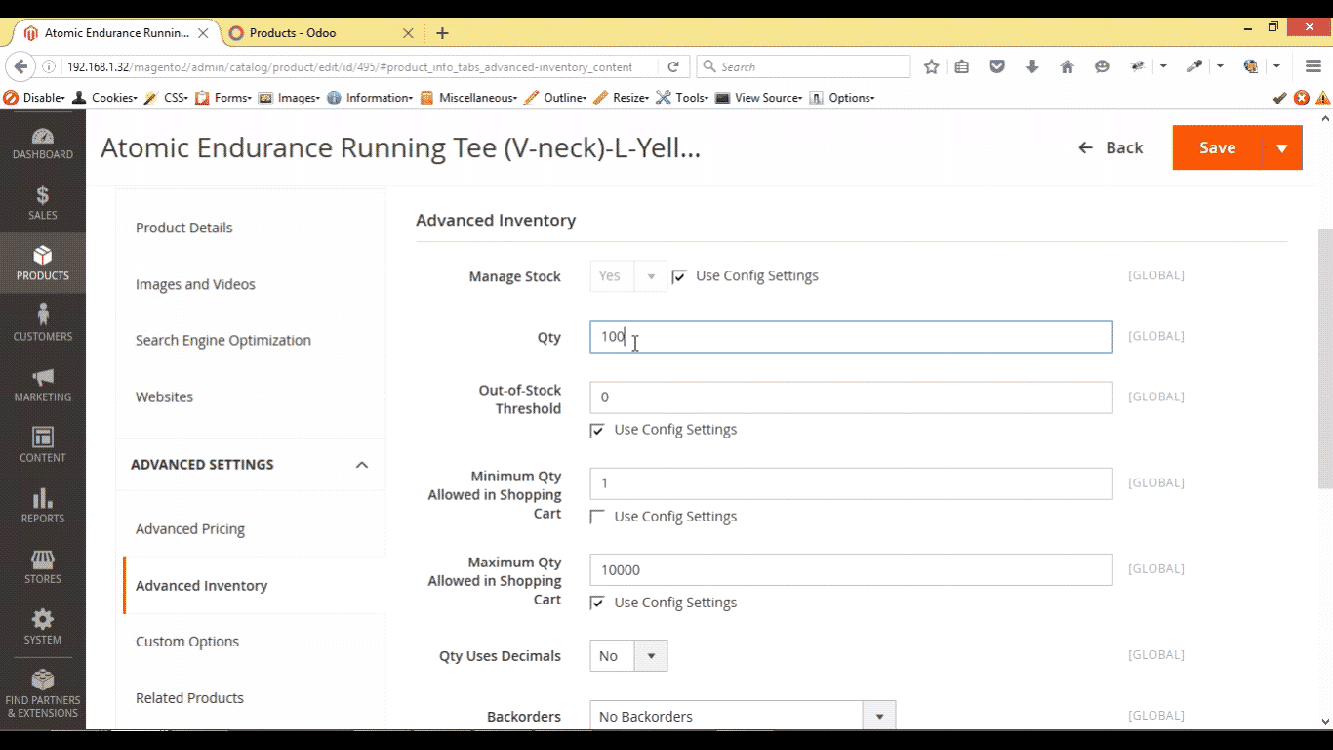Open the downloads arrow icon

1032,67
